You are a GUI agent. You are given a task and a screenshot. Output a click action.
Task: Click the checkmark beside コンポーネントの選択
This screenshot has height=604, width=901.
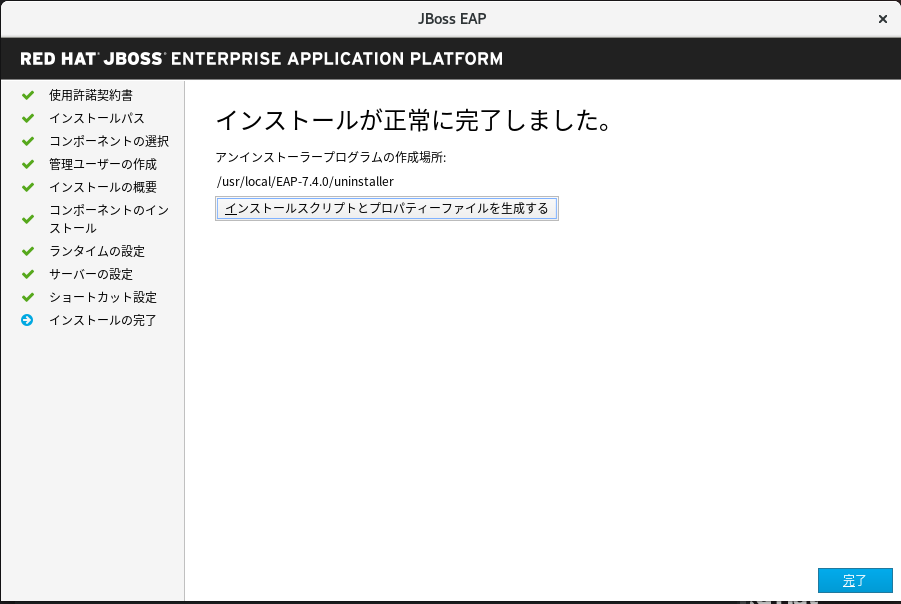[x=28, y=141]
